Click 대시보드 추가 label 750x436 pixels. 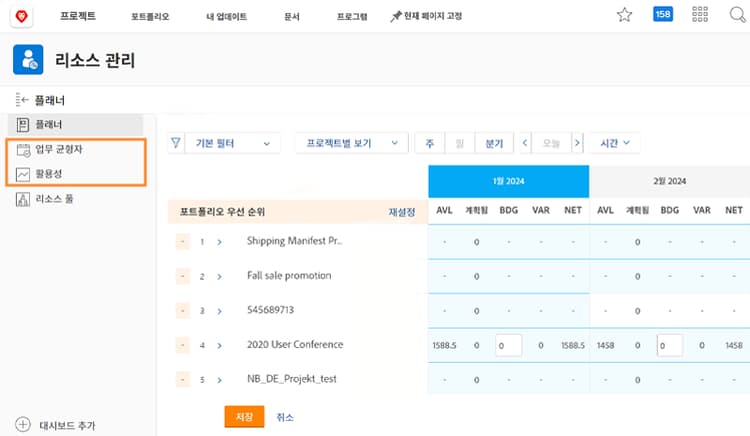pyautogui.click(x=67, y=425)
